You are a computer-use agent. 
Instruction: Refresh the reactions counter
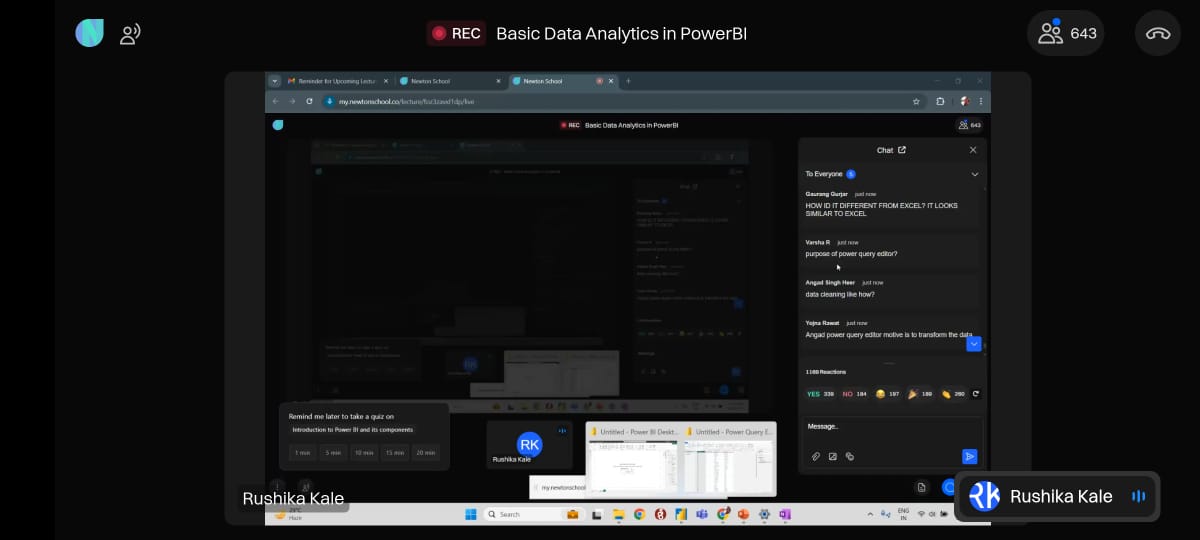point(976,394)
